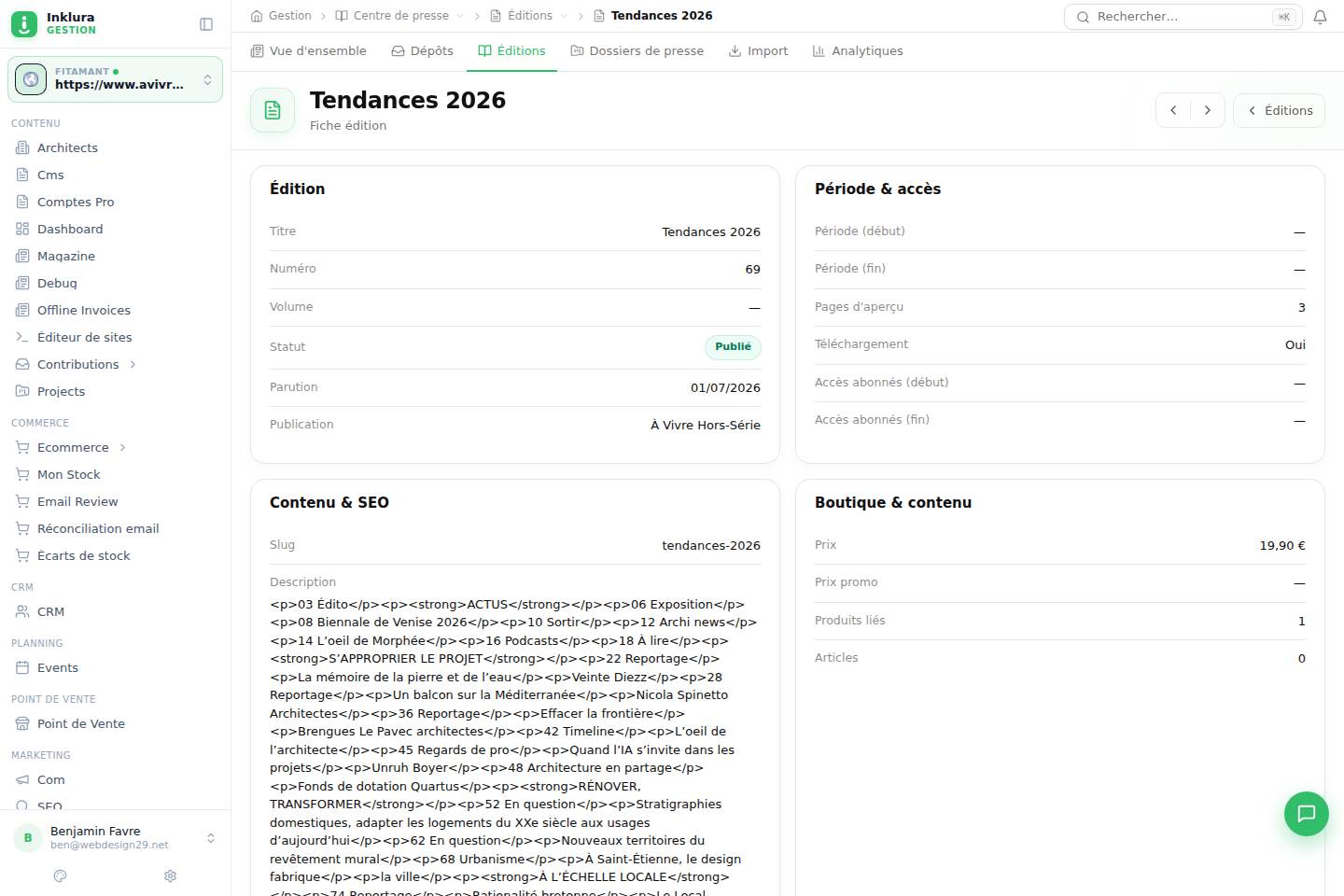This screenshot has width=1344, height=896.
Task: Open the FITAMANT site switcher dropdown
Action: click(116, 79)
